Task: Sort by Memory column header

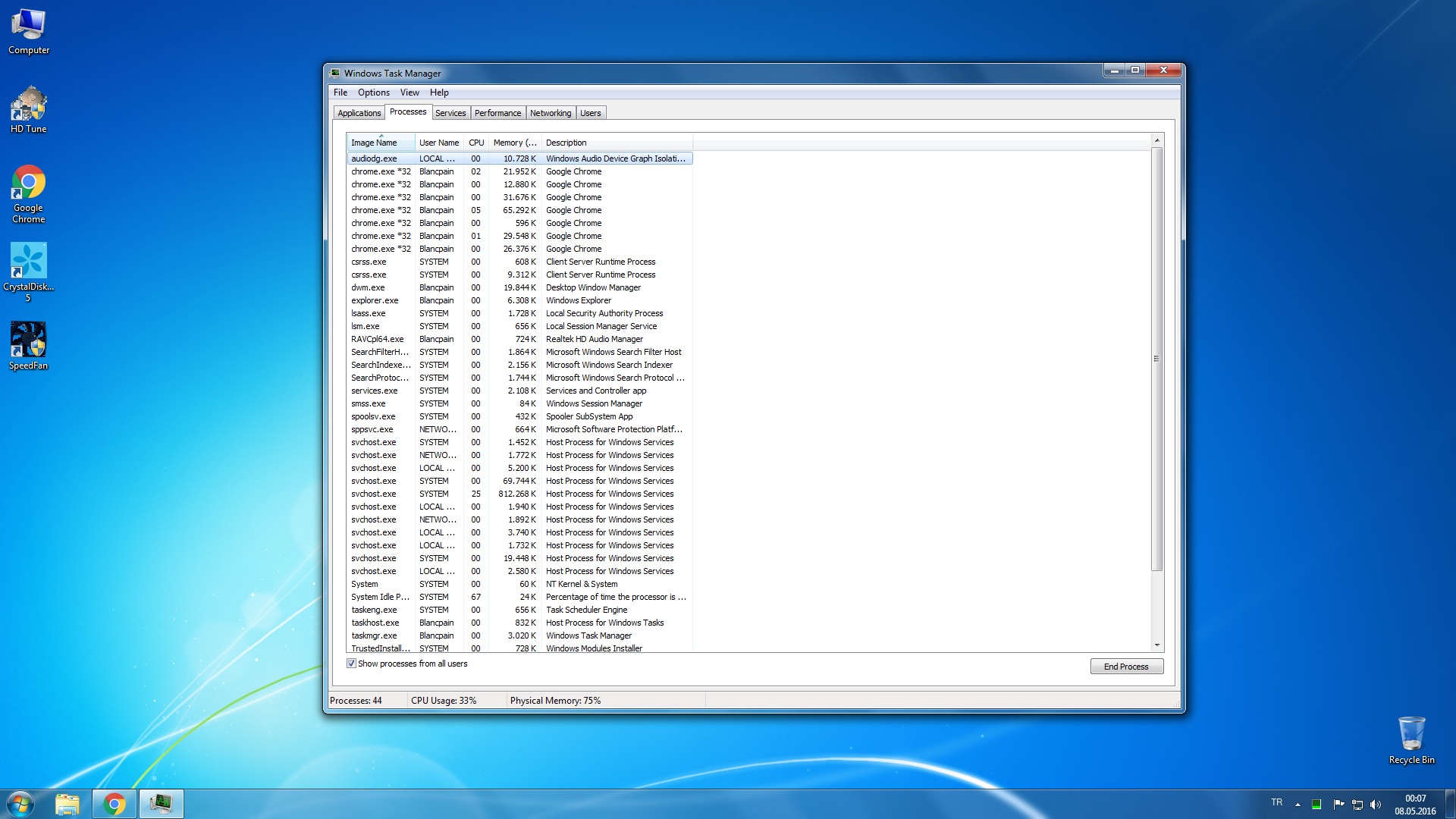Action: [515, 143]
